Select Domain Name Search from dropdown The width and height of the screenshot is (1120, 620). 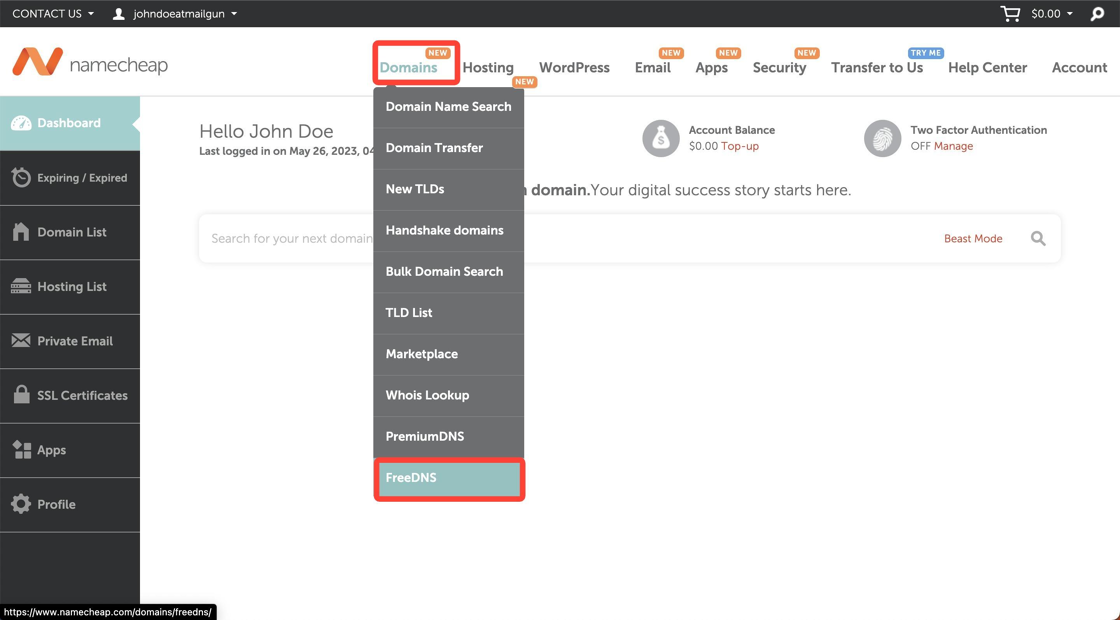point(449,107)
